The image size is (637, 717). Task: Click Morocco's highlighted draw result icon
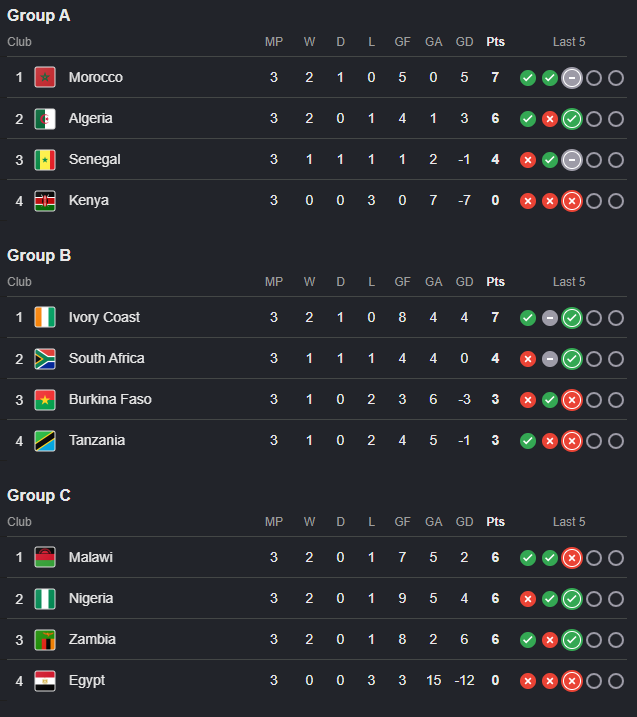[572, 78]
